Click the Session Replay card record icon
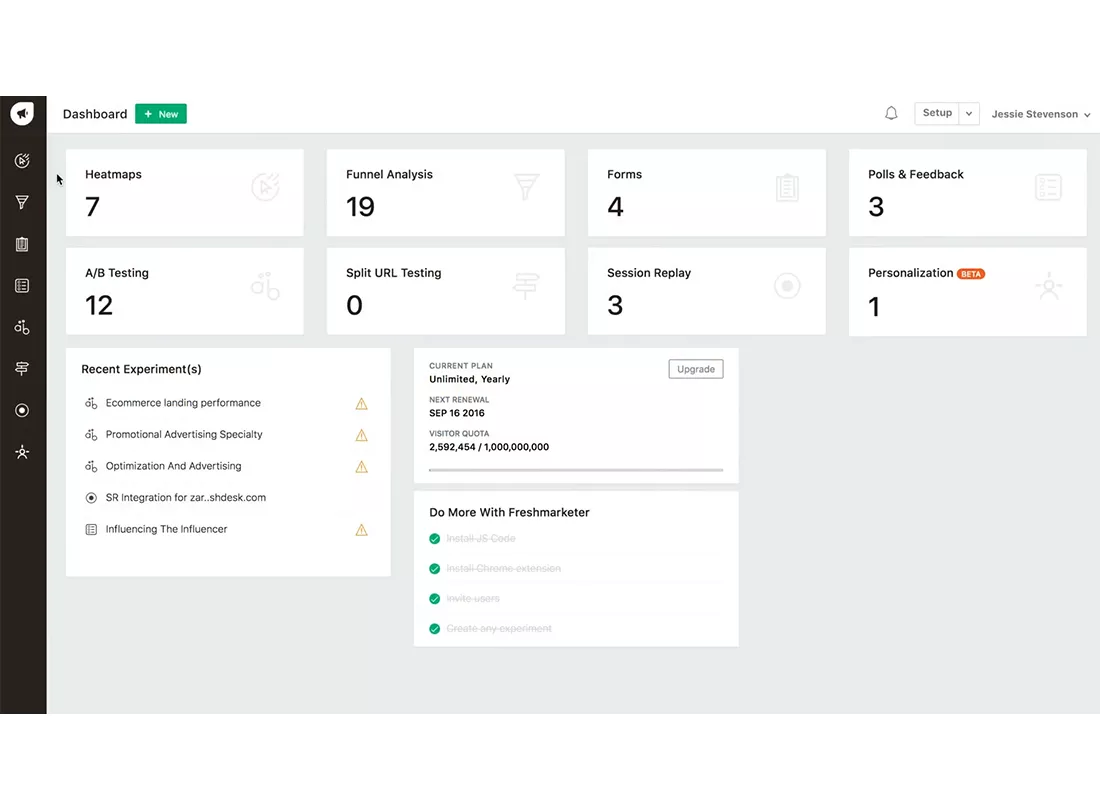This screenshot has height=810, width=1100. tap(787, 285)
